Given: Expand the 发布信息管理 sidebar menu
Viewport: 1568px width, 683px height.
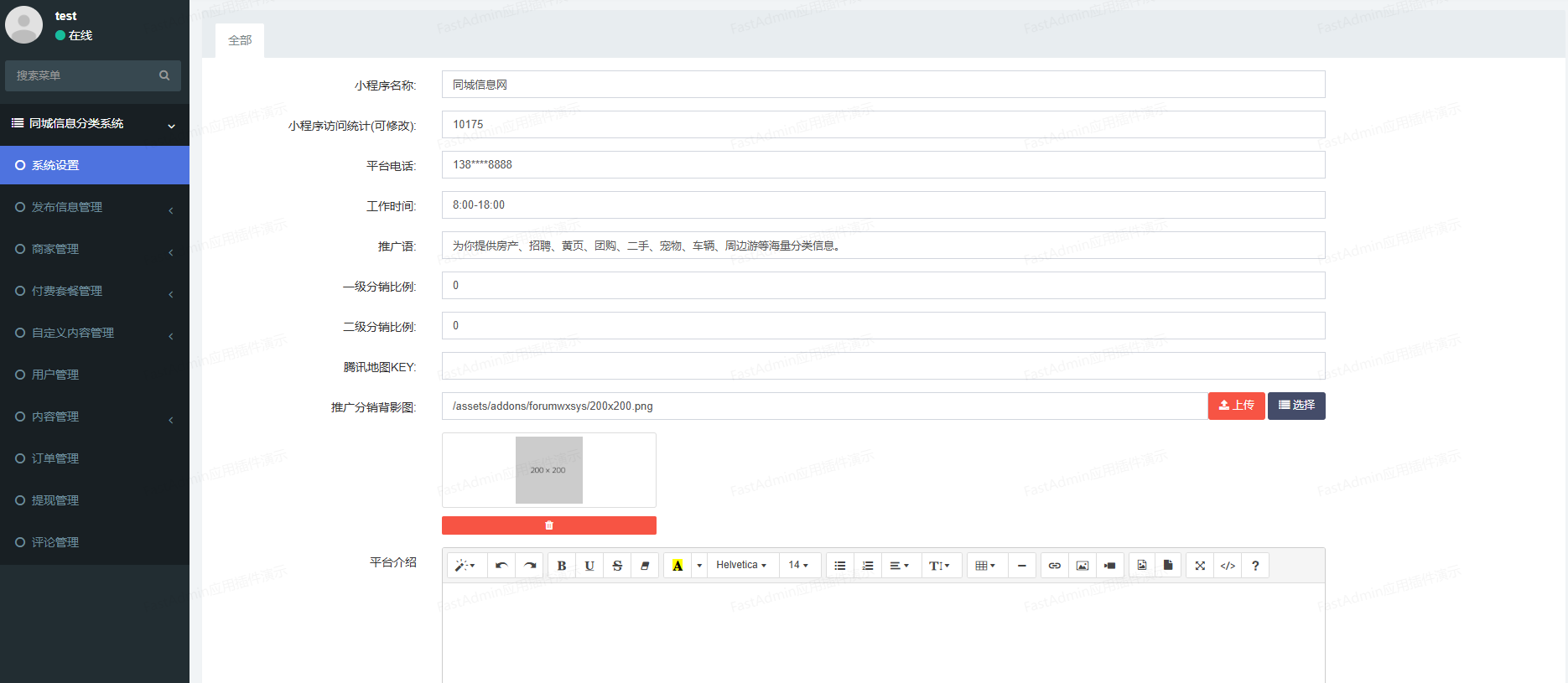Looking at the screenshot, I should [94, 207].
